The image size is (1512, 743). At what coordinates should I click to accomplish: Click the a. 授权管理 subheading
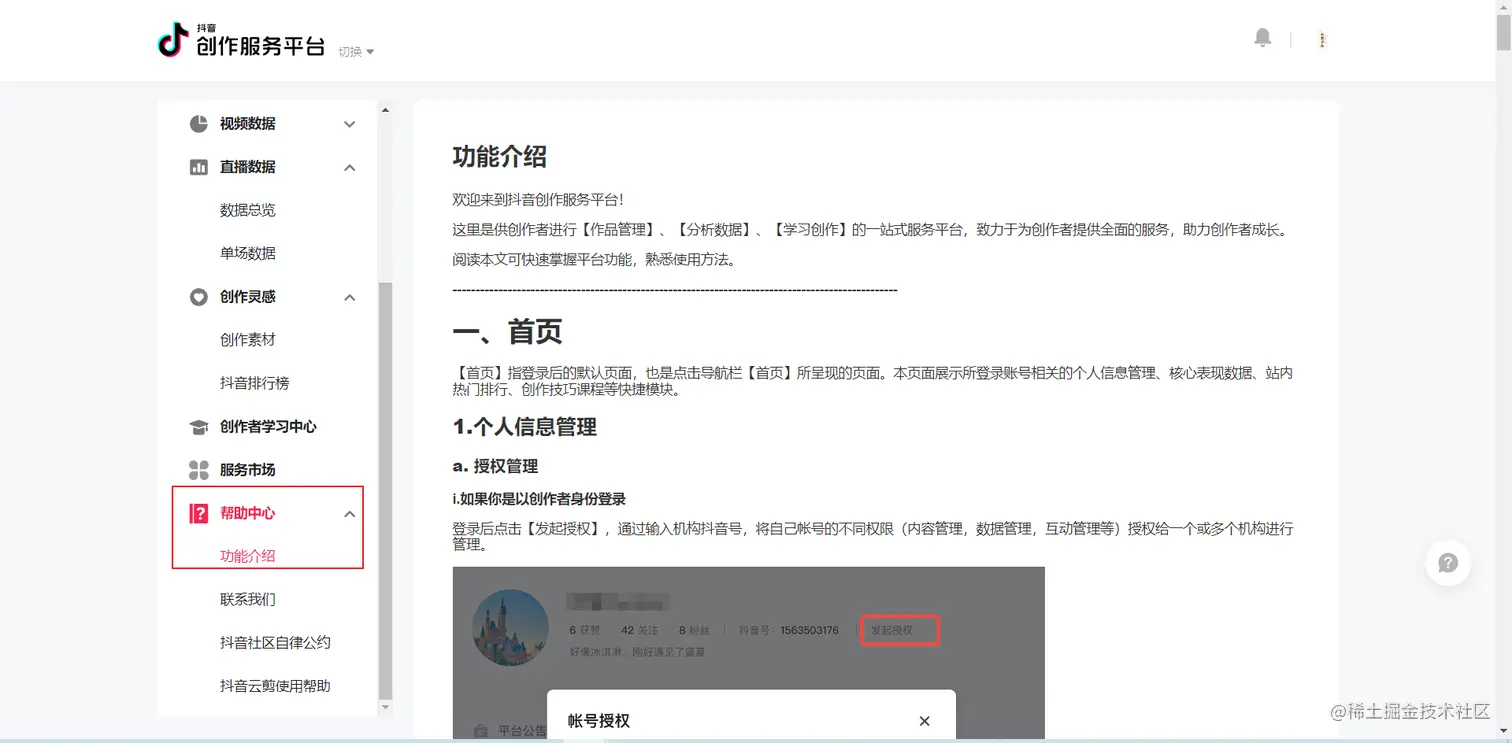495,466
